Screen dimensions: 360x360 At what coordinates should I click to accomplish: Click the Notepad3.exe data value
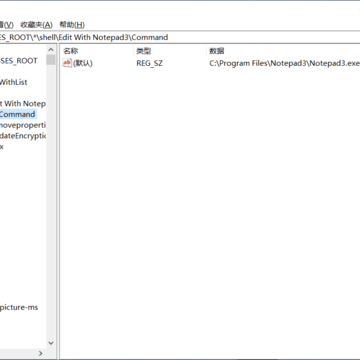pos(284,63)
